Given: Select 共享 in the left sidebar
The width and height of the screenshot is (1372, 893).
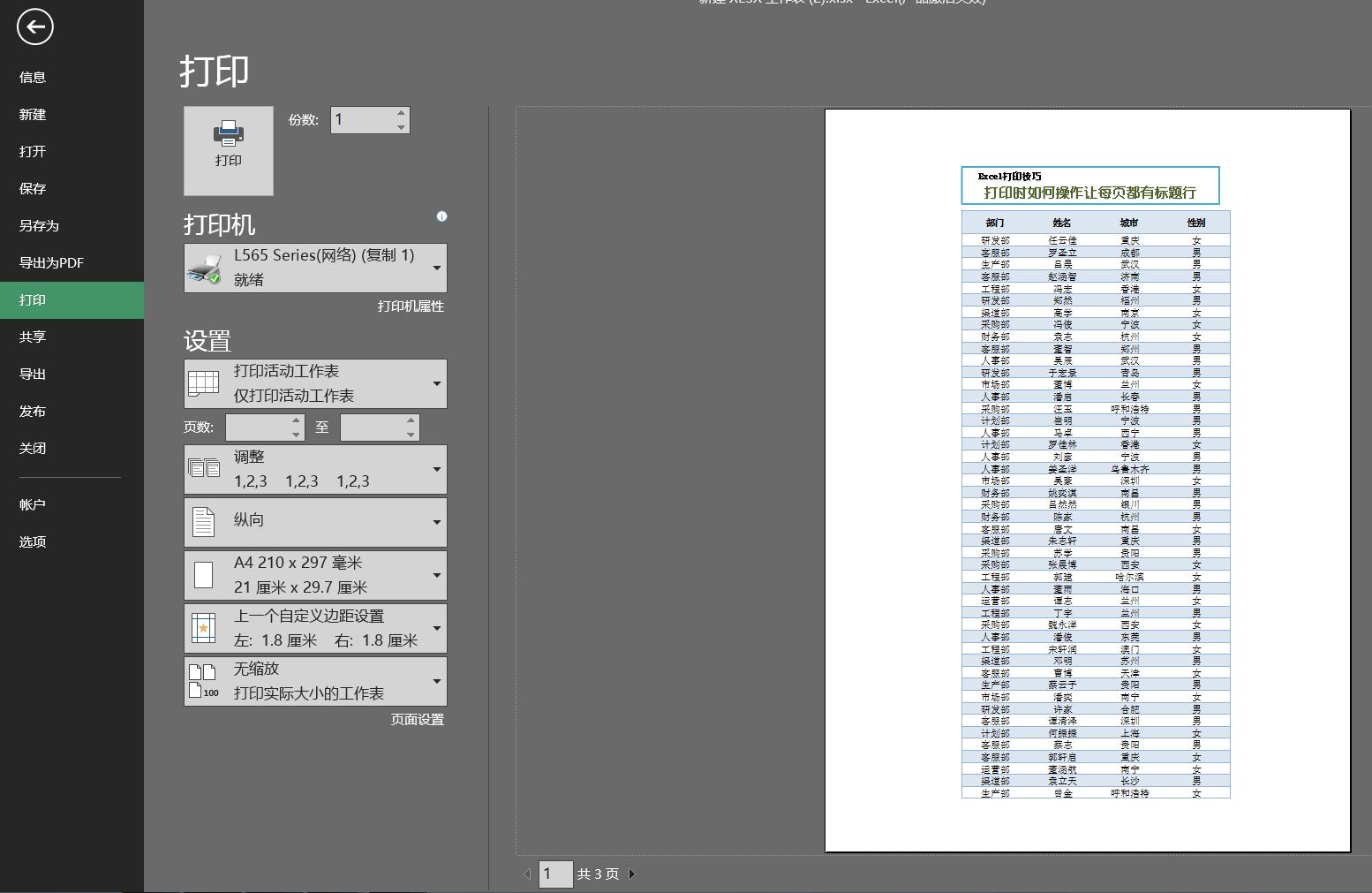Looking at the screenshot, I should pyautogui.click(x=32, y=337).
